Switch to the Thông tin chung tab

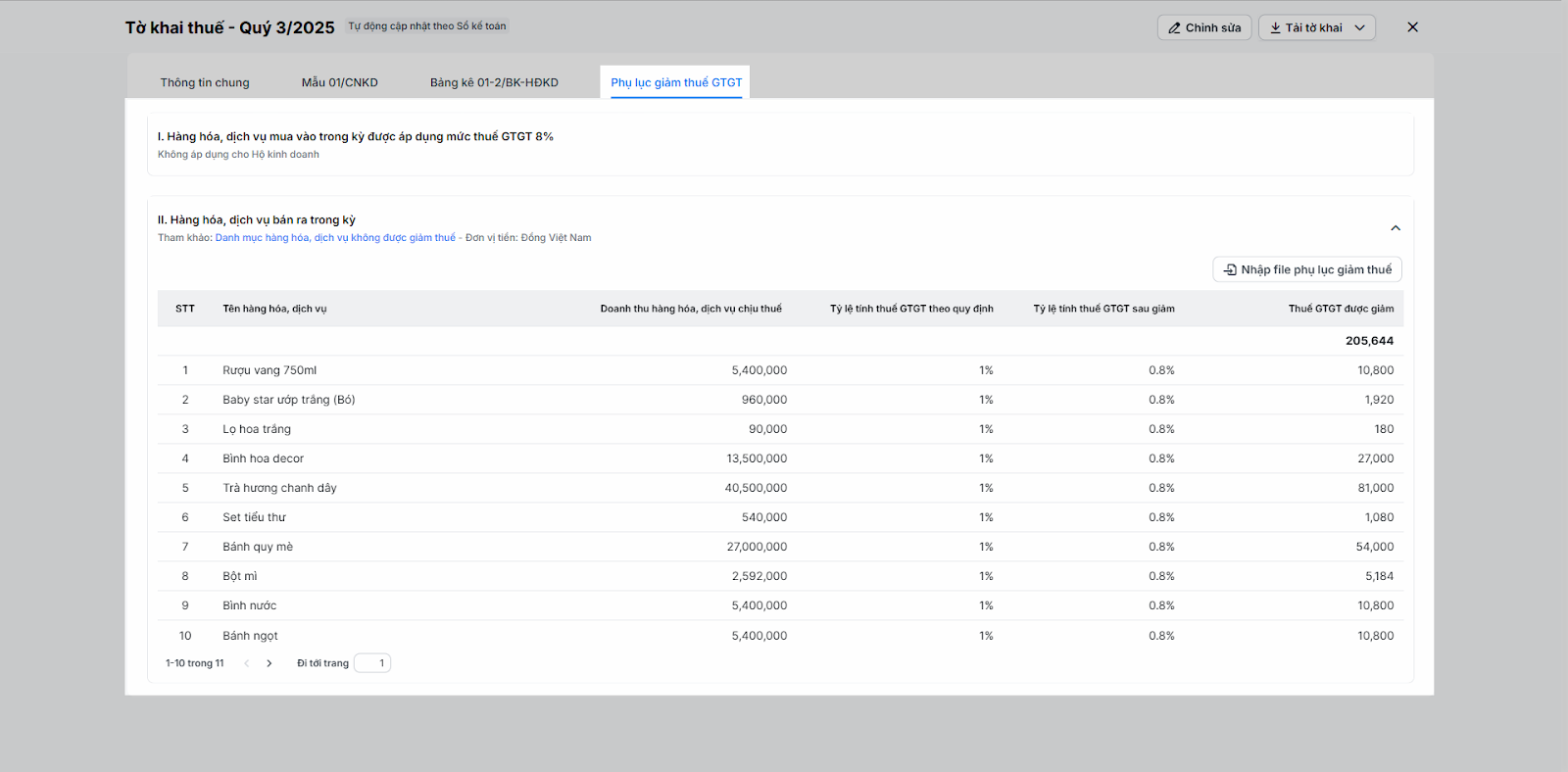click(205, 82)
